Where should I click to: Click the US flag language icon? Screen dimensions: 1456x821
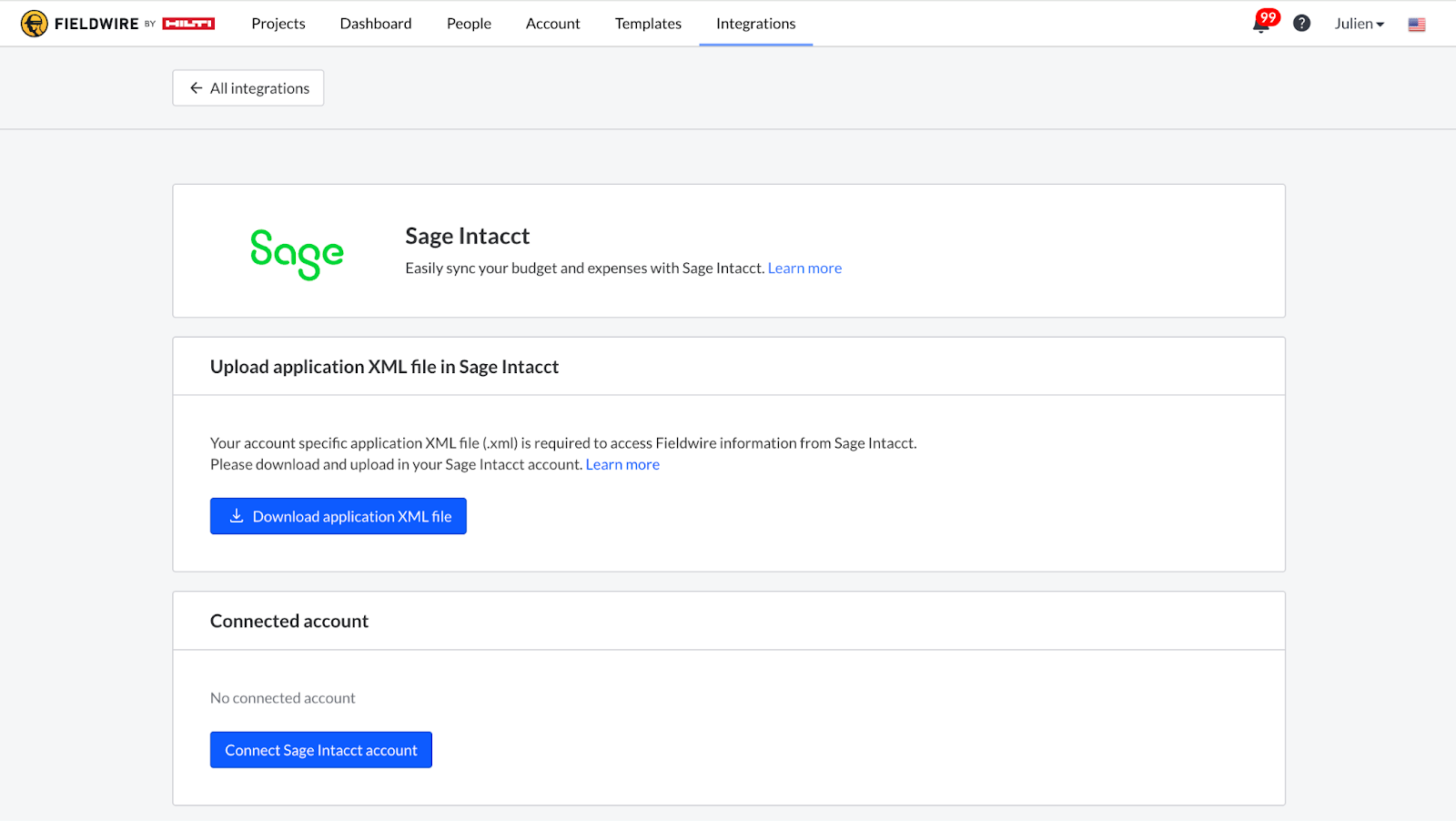(x=1416, y=25)
